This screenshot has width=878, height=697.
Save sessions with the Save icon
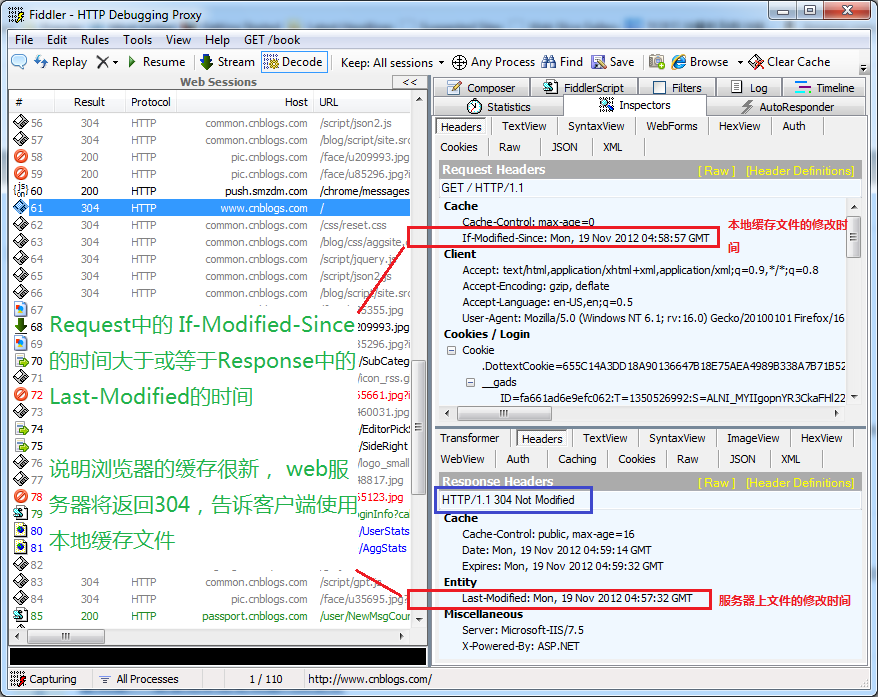click(612, 62)
